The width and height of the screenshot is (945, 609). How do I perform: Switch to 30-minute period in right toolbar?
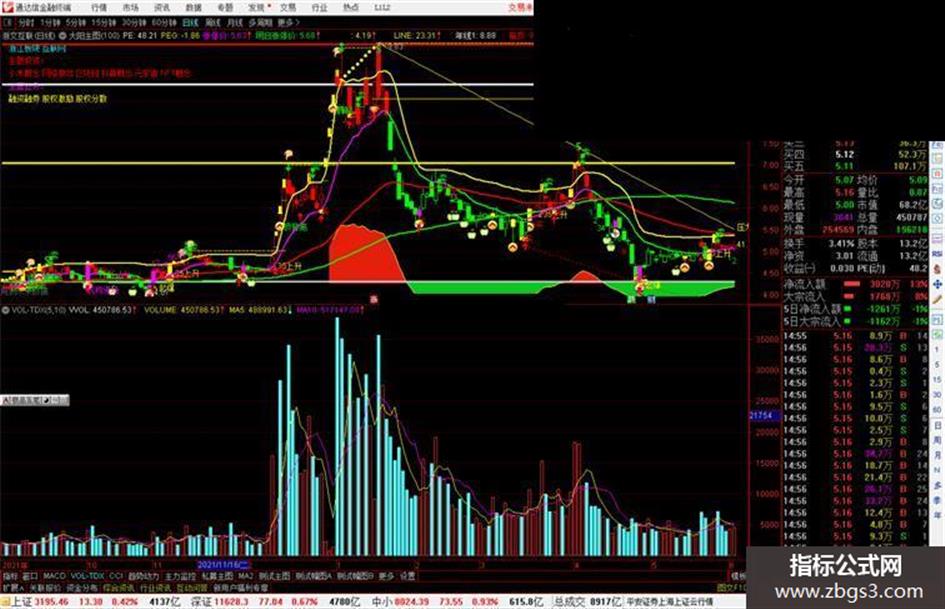click(937, 395)
